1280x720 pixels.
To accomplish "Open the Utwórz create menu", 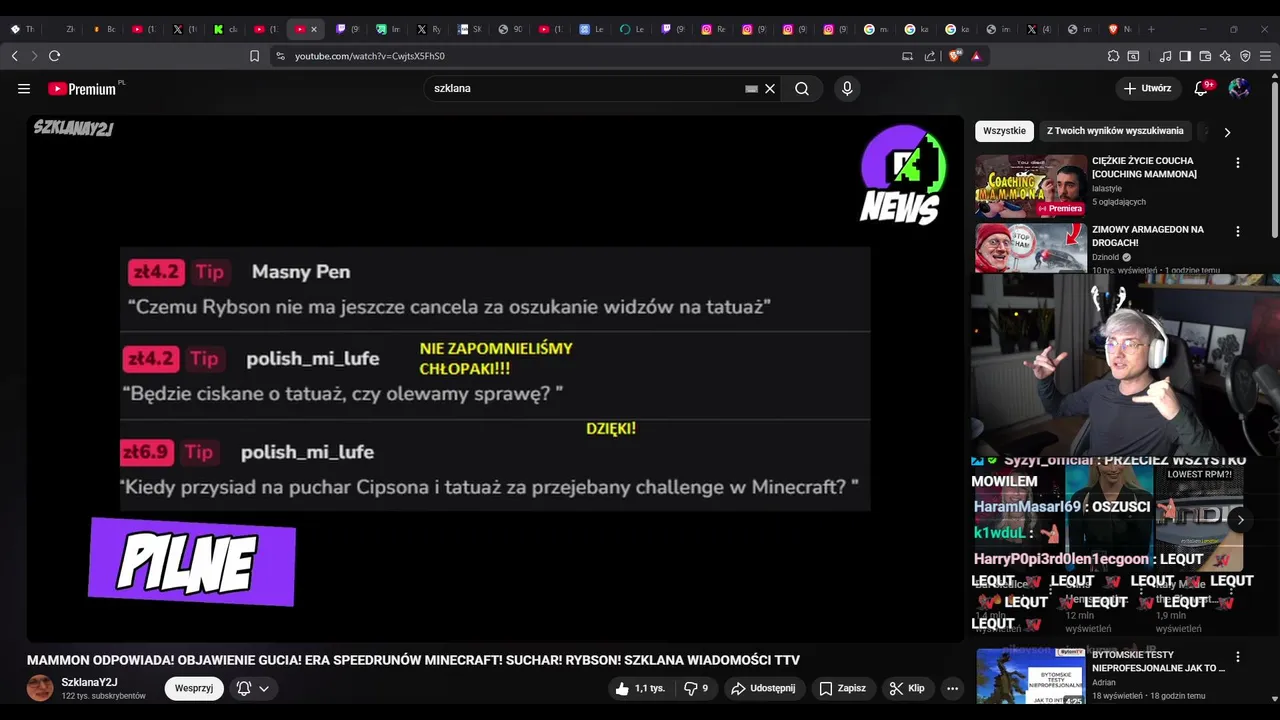I will (1147, 89).
